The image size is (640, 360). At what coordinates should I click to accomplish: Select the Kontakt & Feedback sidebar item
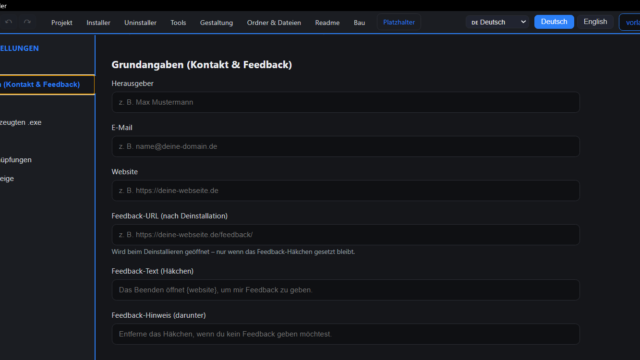tap(47, 84)
